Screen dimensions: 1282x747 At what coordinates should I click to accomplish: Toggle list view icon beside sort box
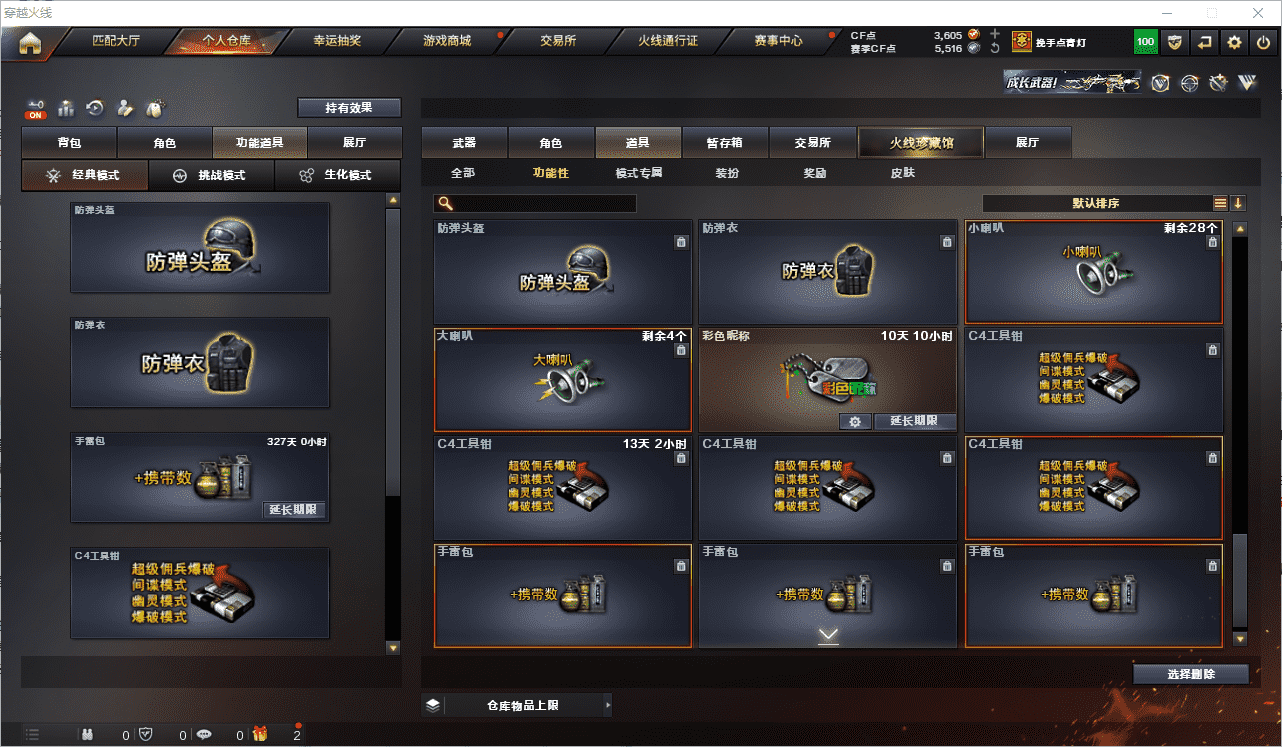click(1220, 203)
